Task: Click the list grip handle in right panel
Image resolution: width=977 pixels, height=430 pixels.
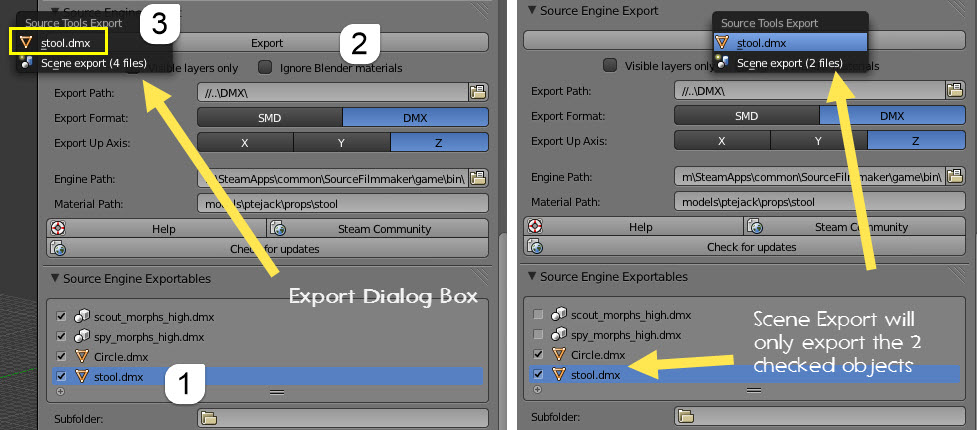Action: [x=754, y=390]
